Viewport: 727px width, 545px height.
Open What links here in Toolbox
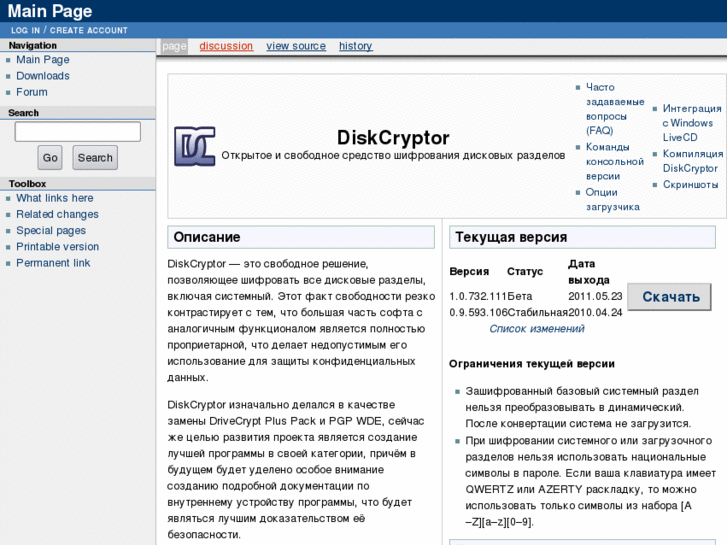click(55, 198)
